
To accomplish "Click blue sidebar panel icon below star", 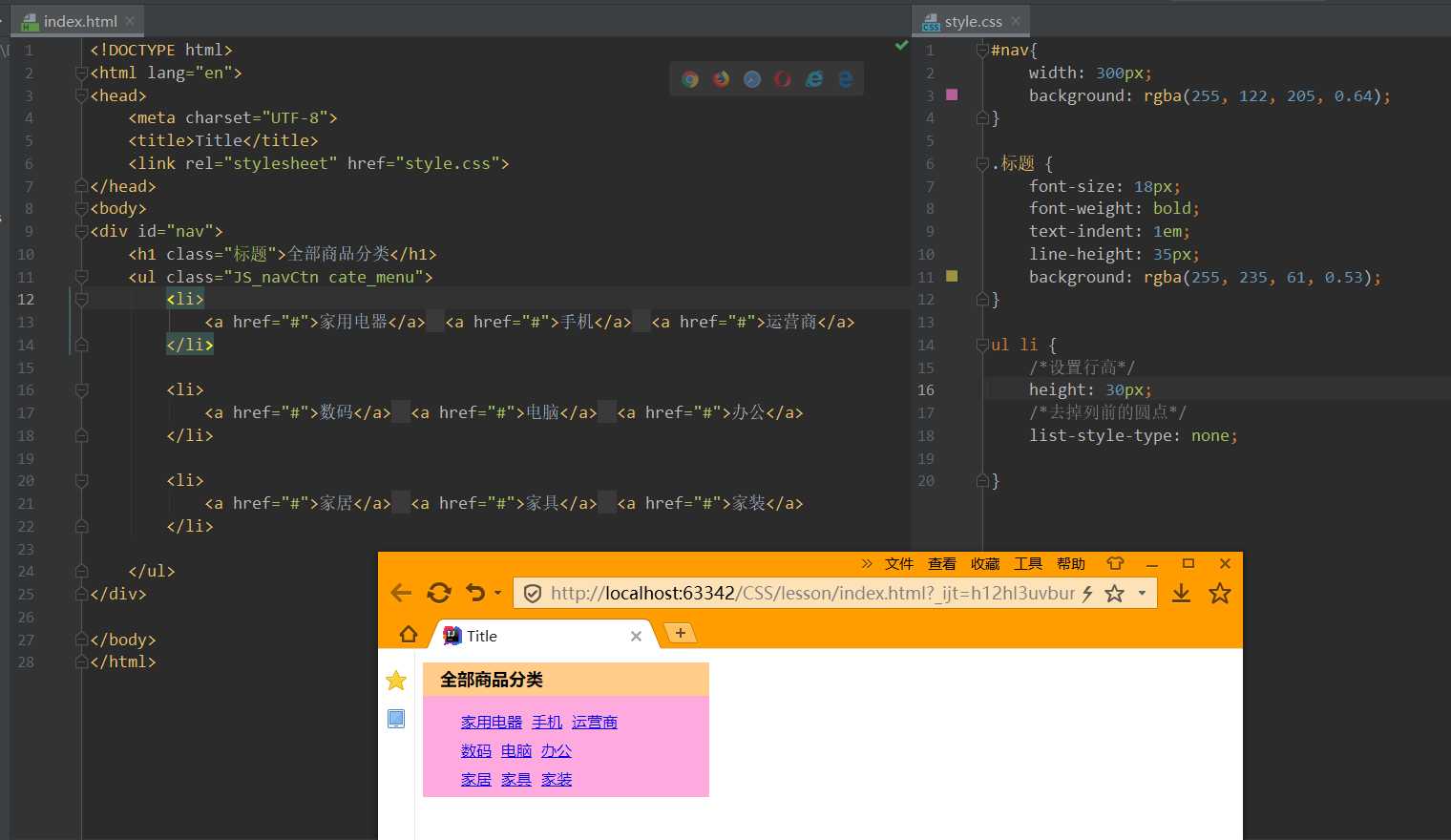I will click(396, 719).
